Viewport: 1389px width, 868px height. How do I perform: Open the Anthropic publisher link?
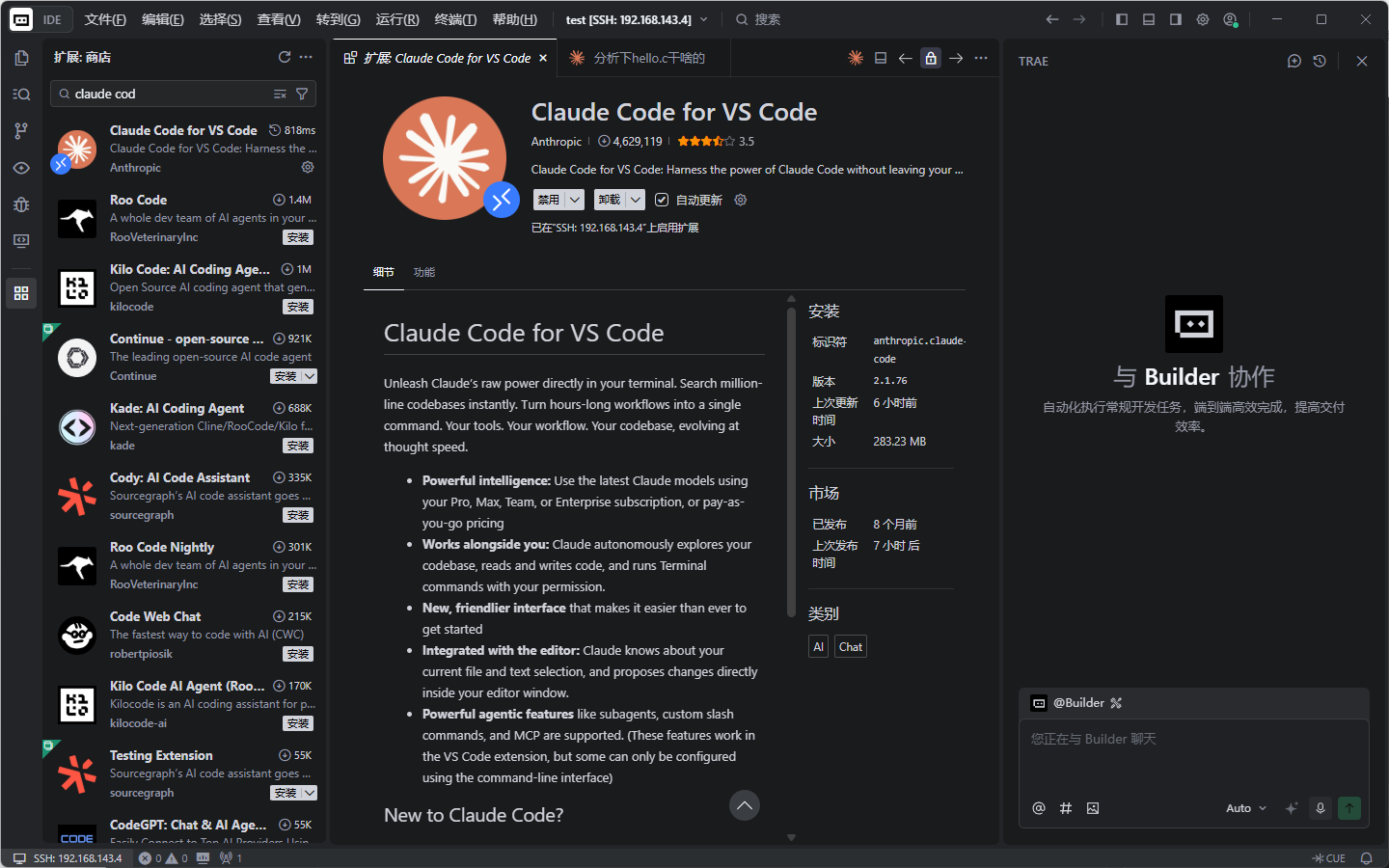[x=557, y=141]
